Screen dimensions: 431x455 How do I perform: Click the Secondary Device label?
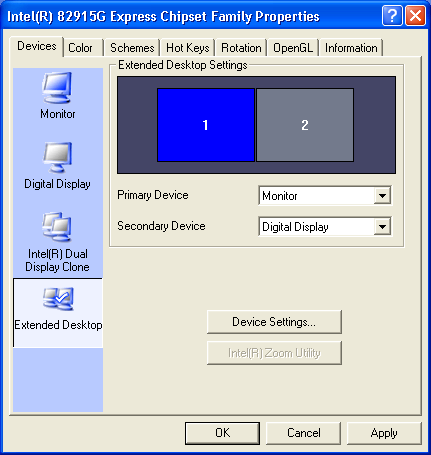[161, 226]
